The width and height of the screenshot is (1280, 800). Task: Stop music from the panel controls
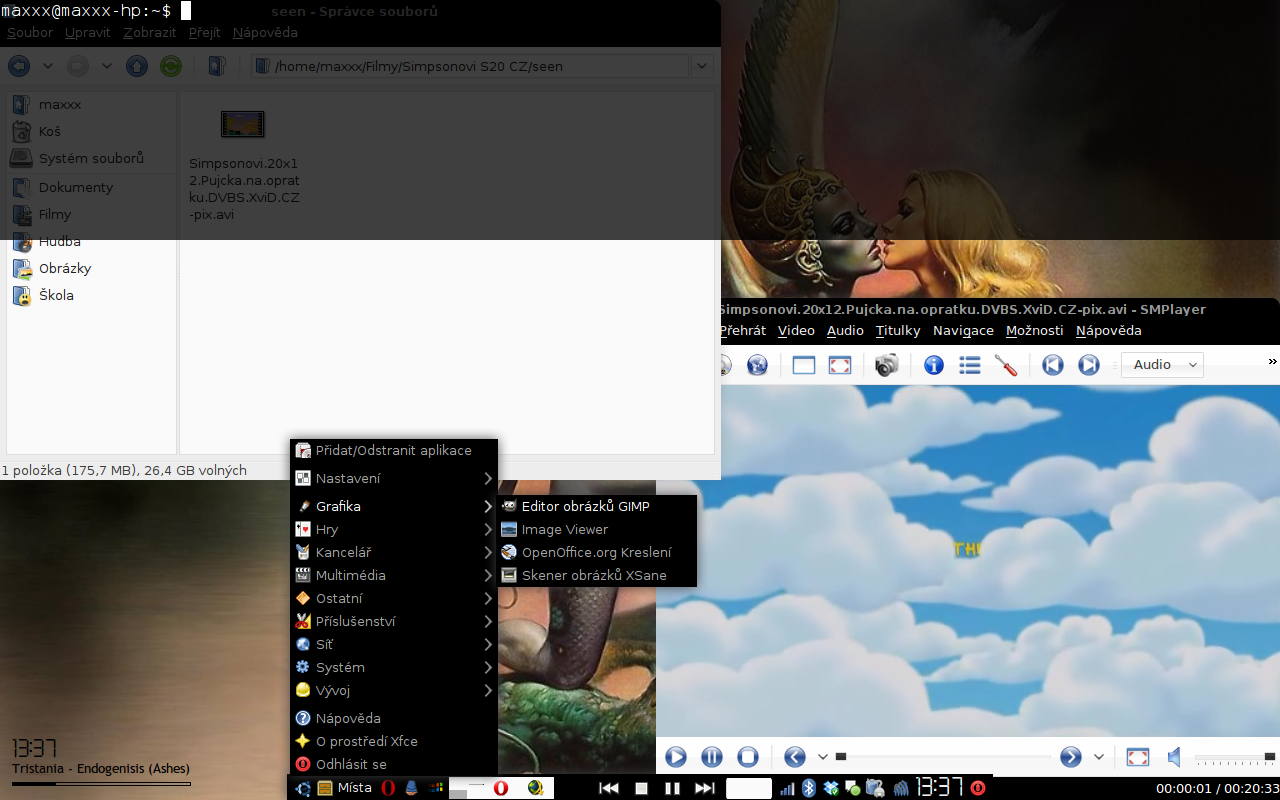pos(641,788)
